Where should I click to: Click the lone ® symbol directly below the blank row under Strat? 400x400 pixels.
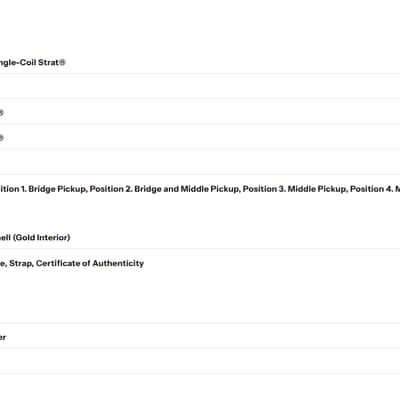[1, 113]
